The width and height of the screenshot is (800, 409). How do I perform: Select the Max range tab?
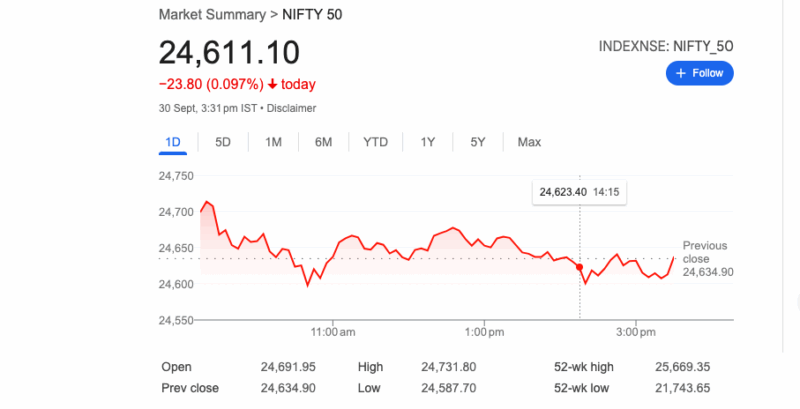529,142
